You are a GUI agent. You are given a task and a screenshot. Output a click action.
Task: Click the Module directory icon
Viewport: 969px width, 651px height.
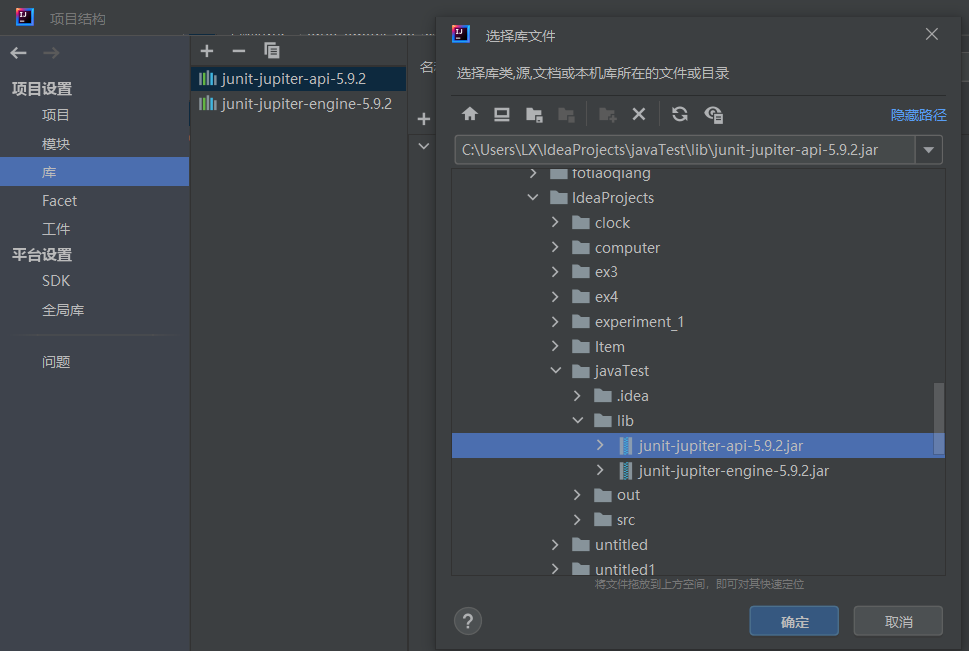[x=566, y=114]
